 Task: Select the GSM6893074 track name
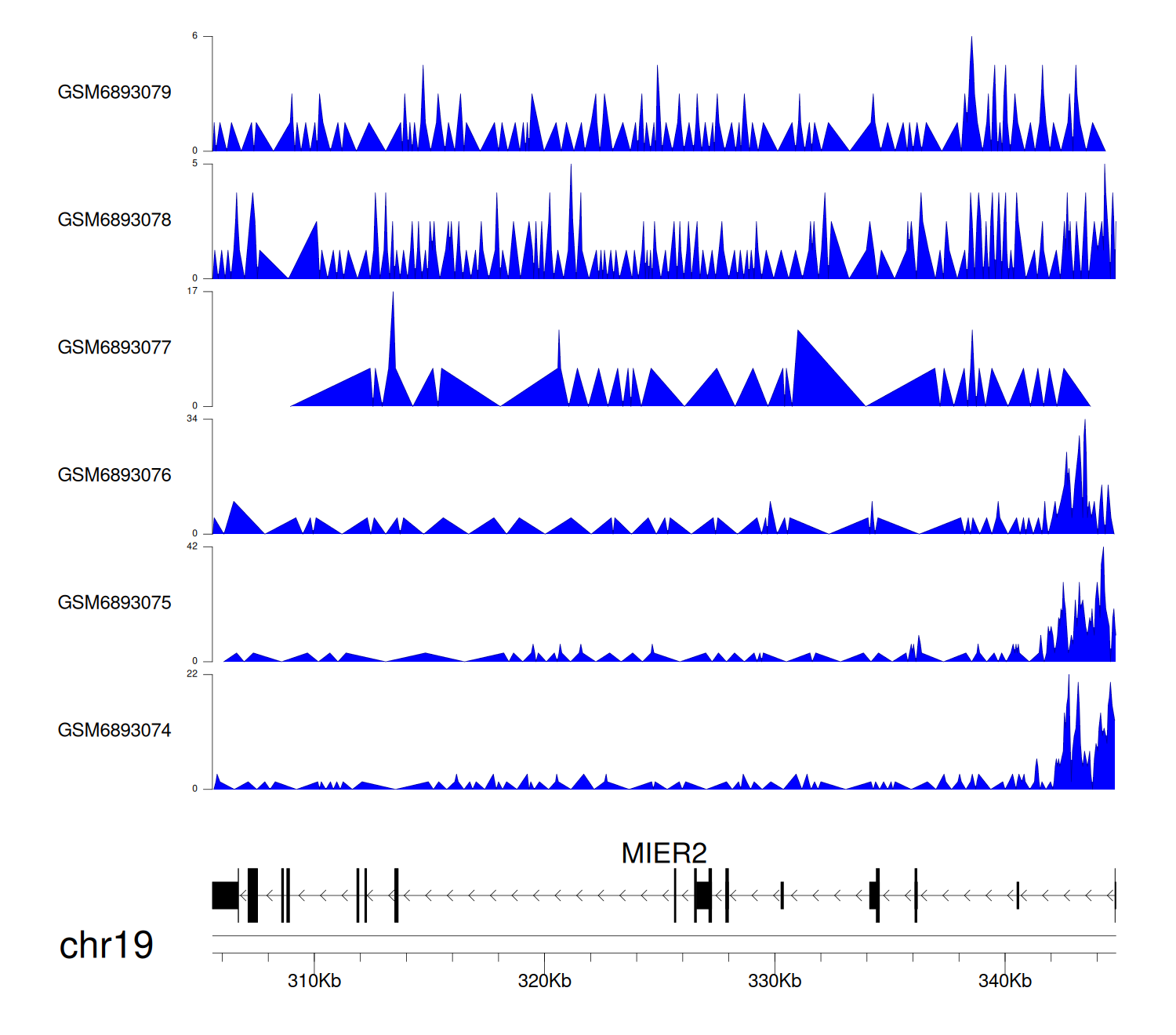(114, 730)
